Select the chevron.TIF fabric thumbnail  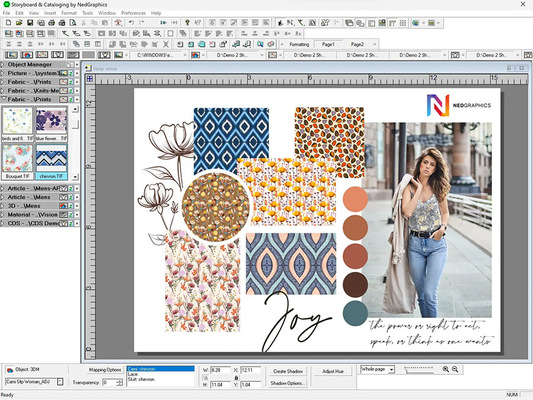[51, 162]
